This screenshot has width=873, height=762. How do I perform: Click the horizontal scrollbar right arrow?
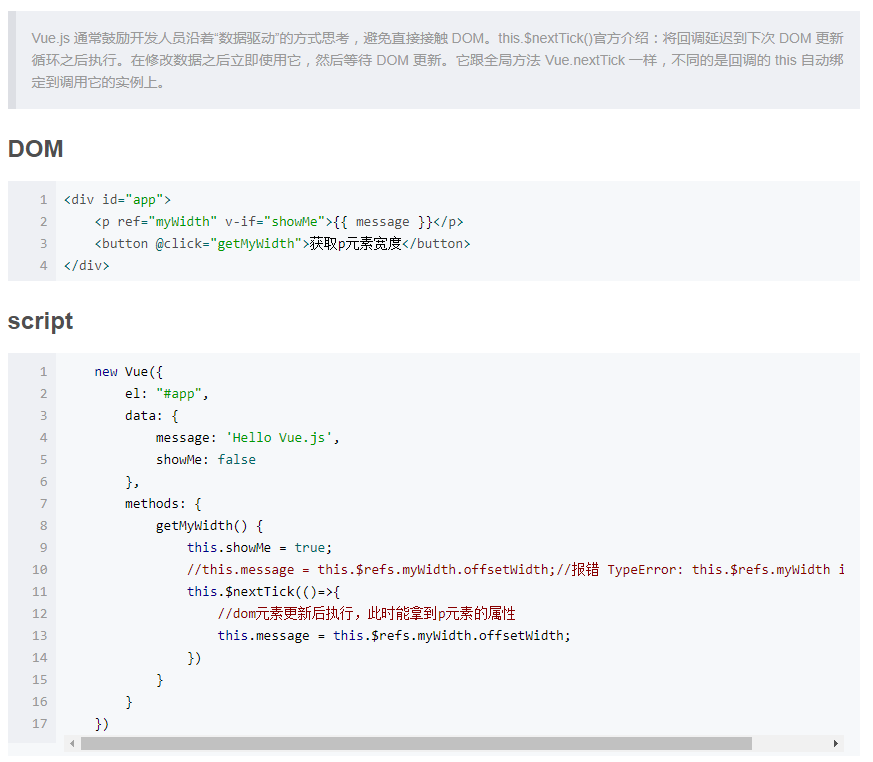(x=836, y=744)
